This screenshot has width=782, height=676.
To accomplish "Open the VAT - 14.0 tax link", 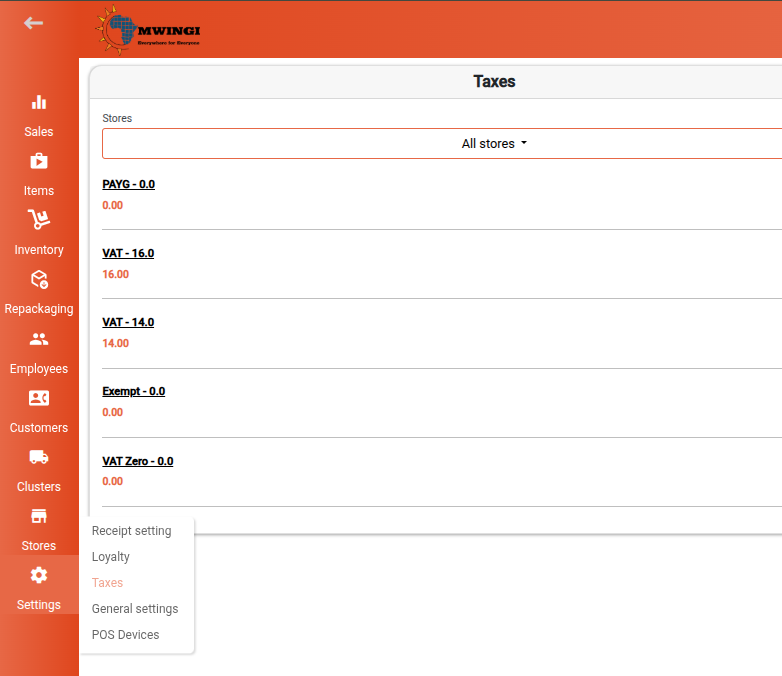I will coord(128,322).
